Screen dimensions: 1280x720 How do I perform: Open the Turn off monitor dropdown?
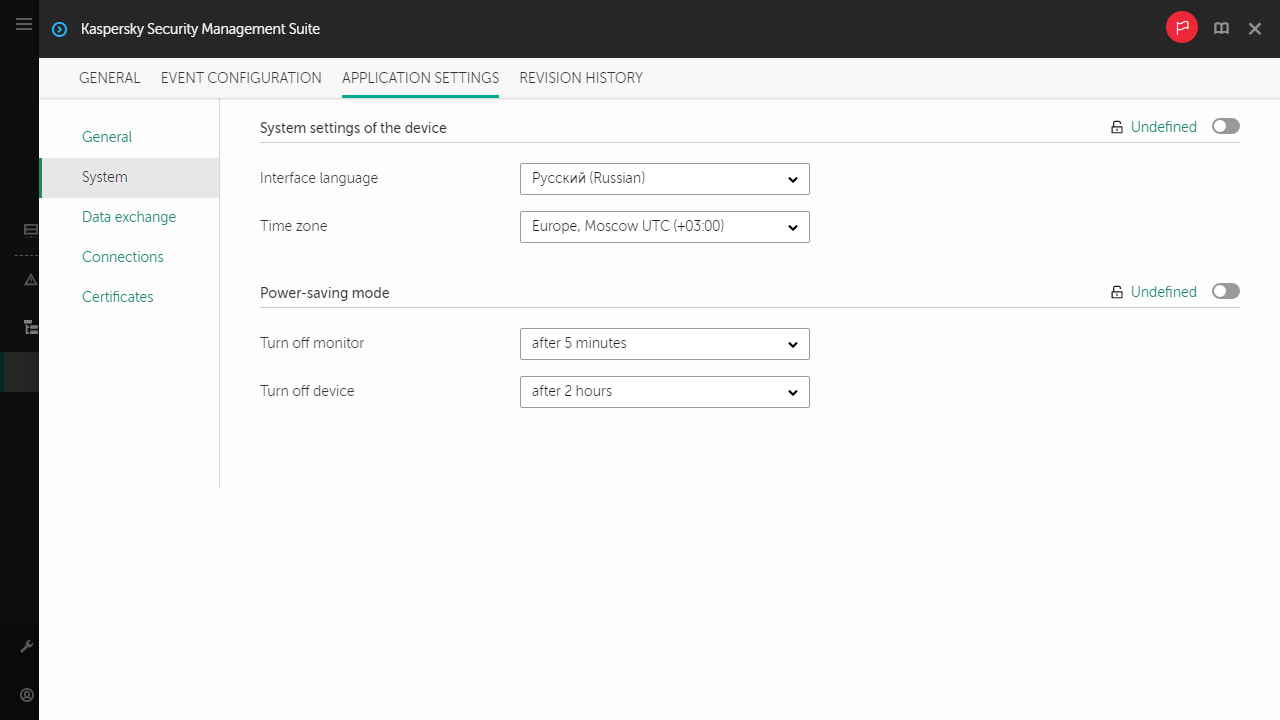[664, 343]
